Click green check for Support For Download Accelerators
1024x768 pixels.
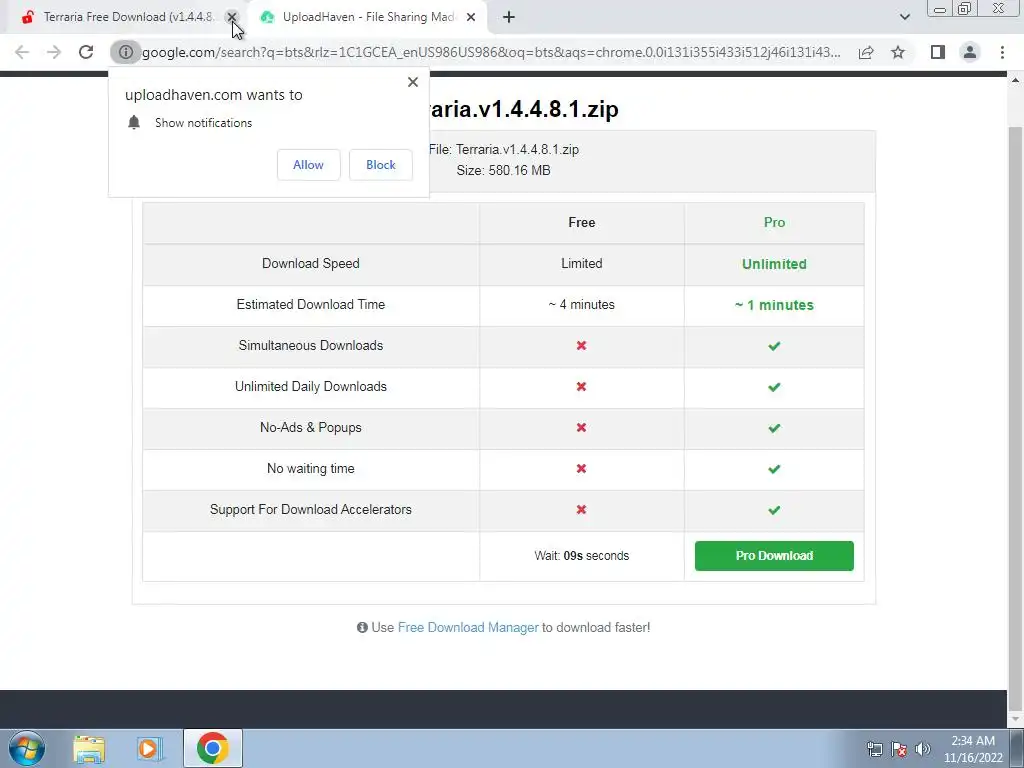[774, 510]
